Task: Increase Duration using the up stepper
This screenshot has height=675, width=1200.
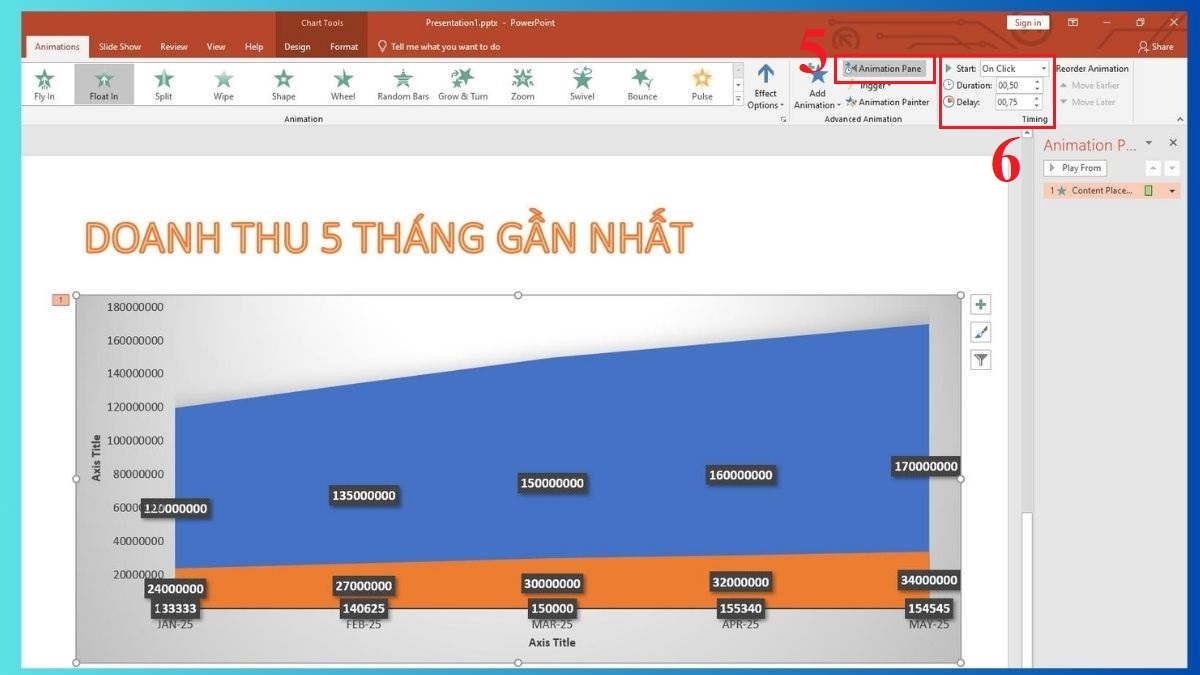Action: point(1036,81)
